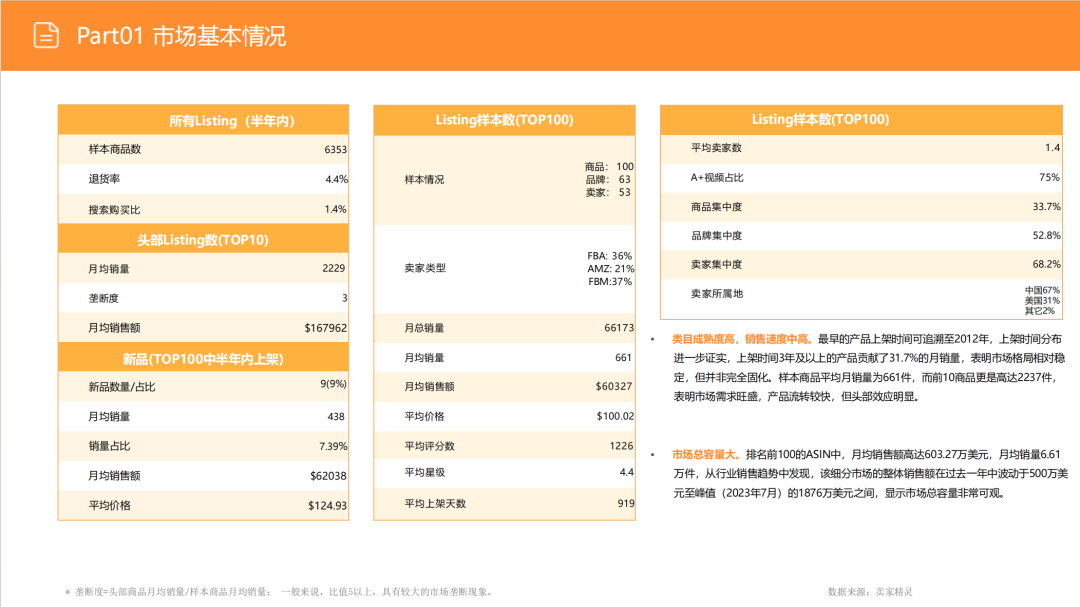Click the '品牌: 63' entry
Image resolution: width=1080 pixels, height=607 pixels.
[609, 179]
